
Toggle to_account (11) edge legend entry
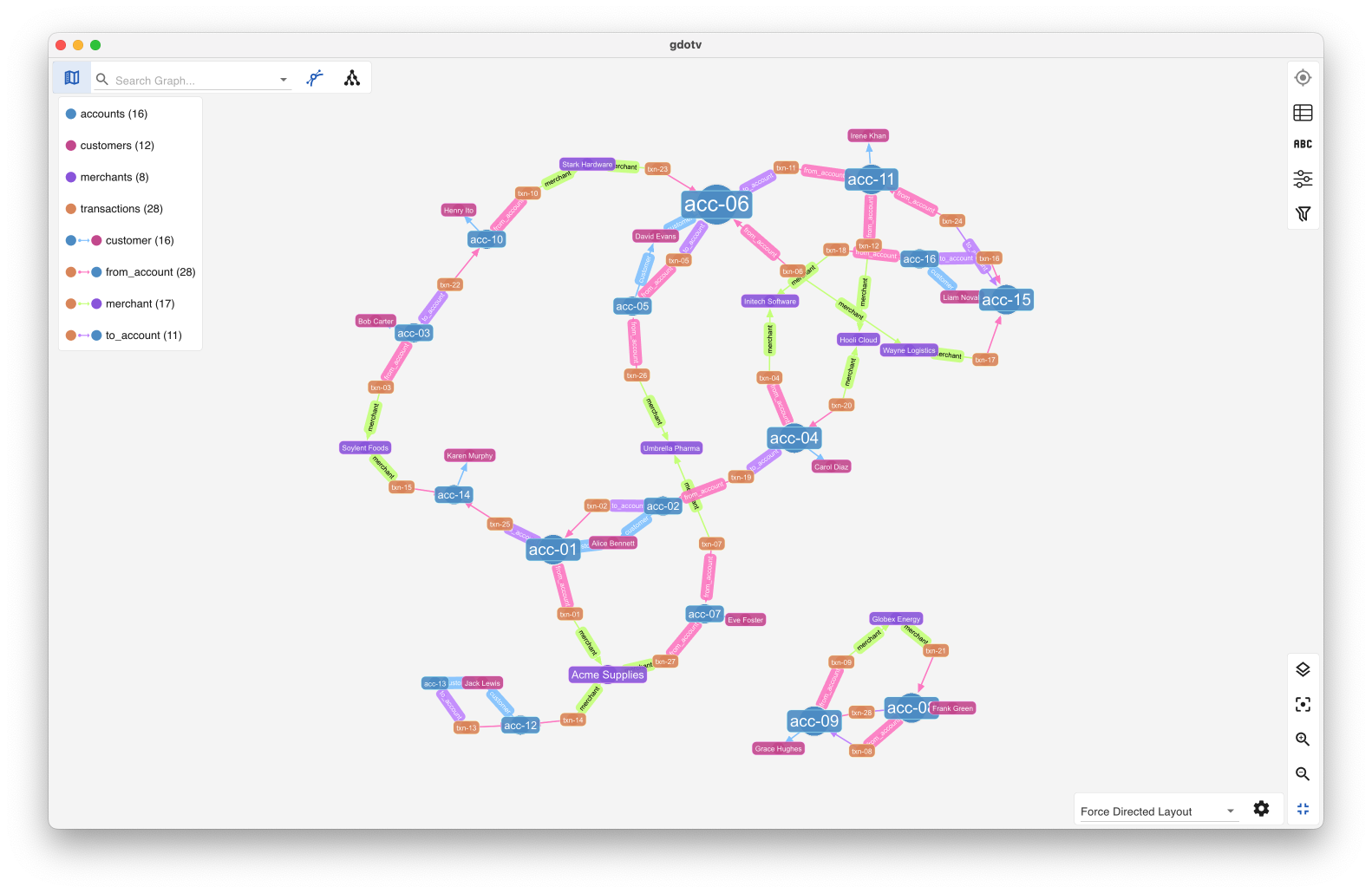(124, 336)
